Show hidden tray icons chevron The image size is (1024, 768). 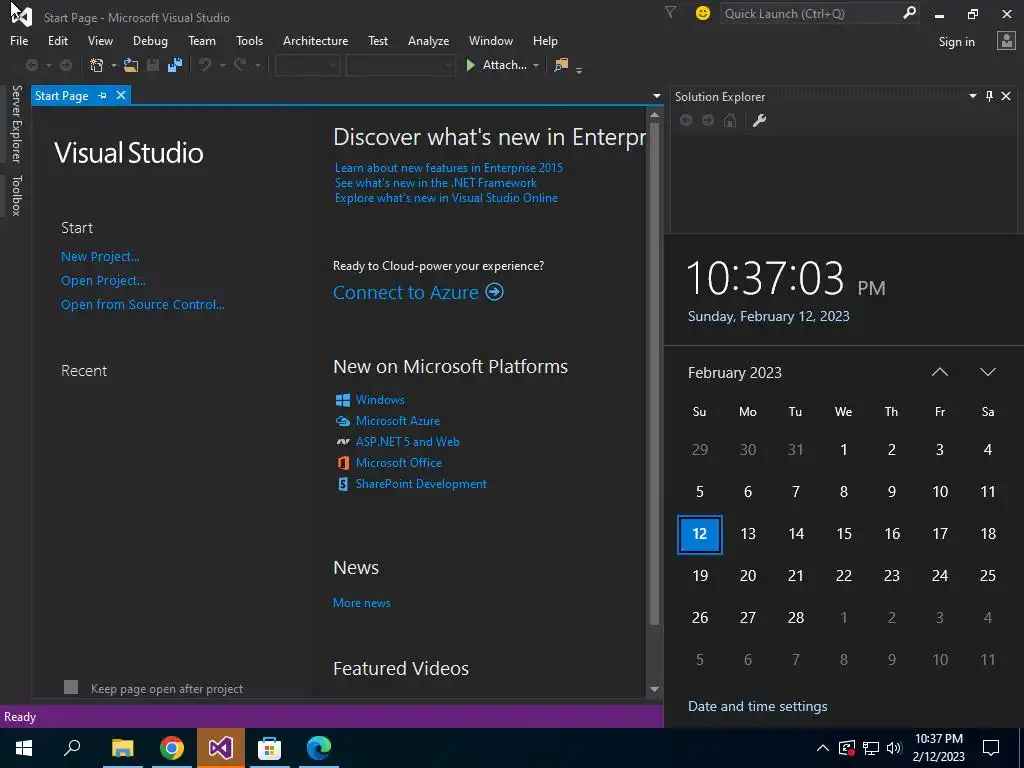823,748
